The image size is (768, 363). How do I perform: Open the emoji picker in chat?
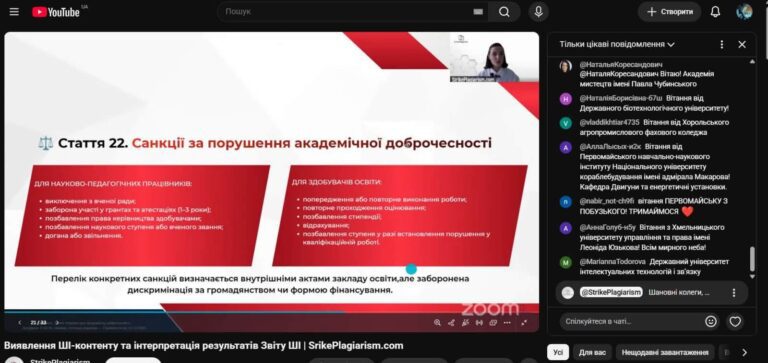(x=711, y=321)
